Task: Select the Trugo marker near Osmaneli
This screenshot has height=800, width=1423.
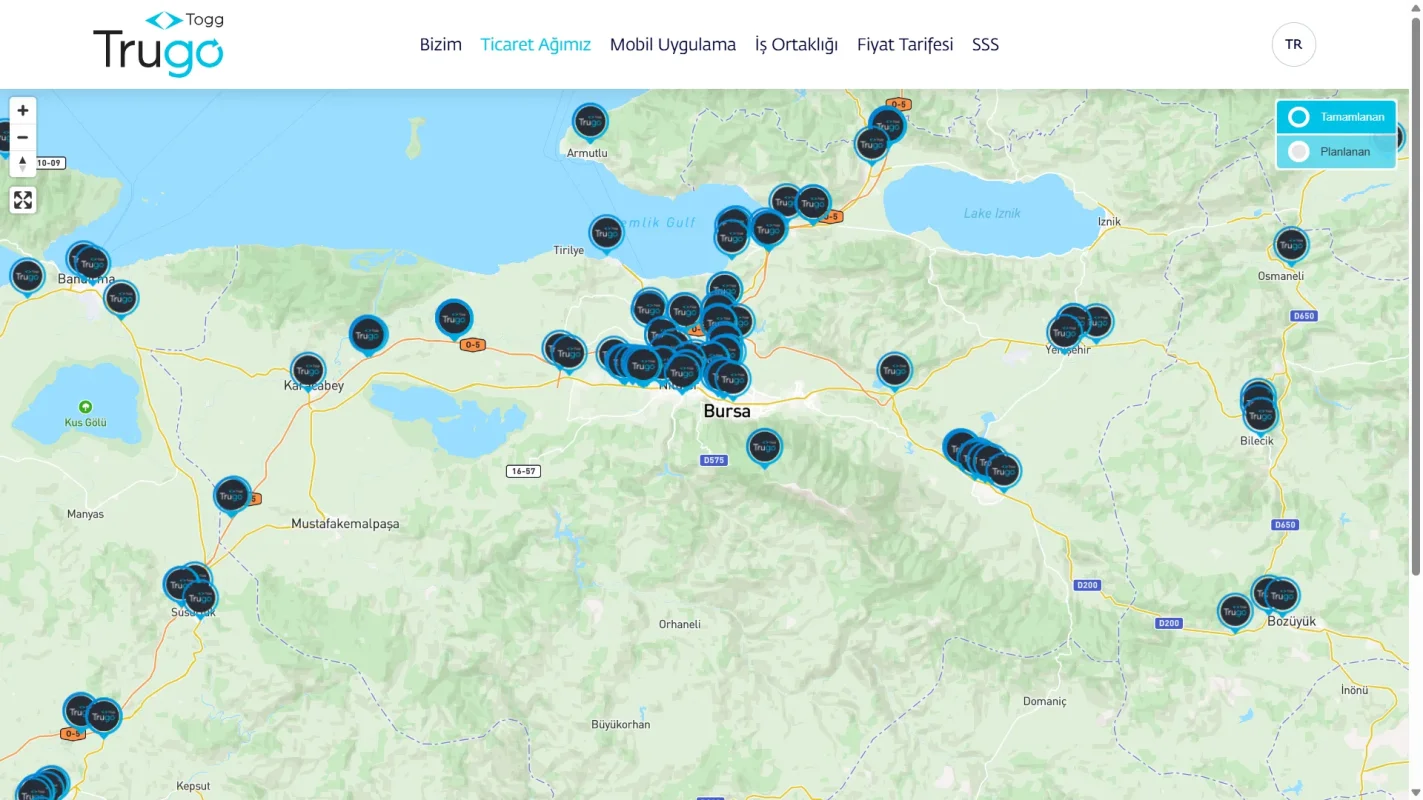Action: point(1290,245)
